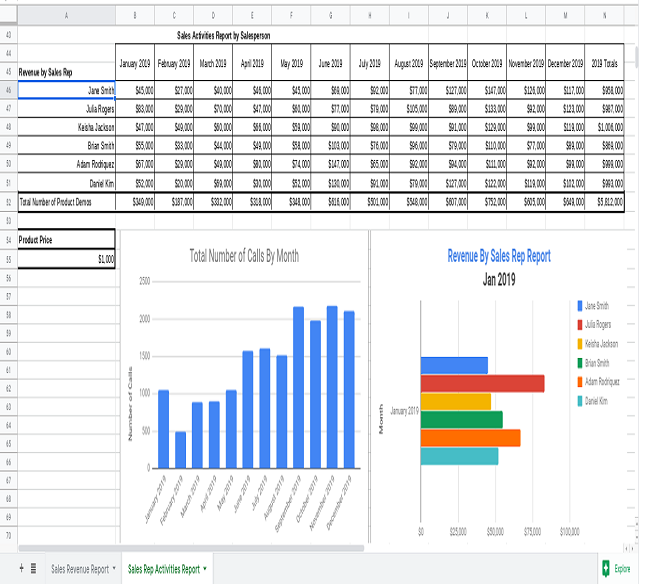The image size is (645, 584).
Task: Select the Jane Smith name cell
Action: pos(67,90)
